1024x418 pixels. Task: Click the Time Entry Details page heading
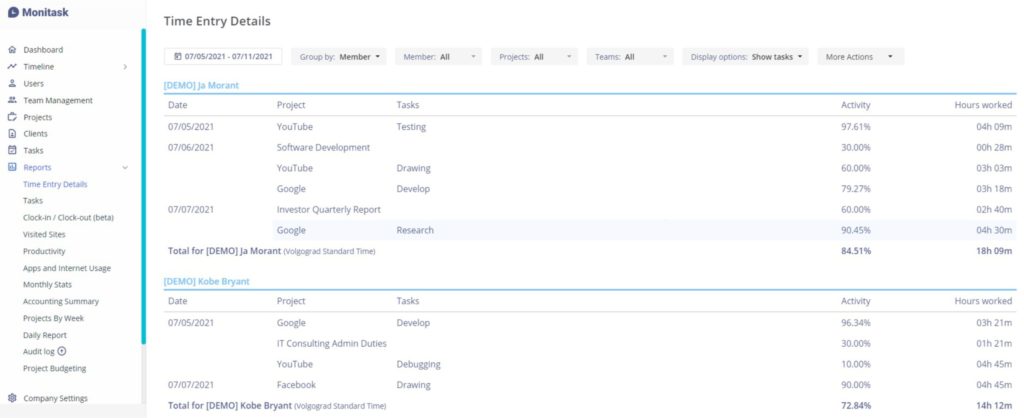[x=217, y=22]
